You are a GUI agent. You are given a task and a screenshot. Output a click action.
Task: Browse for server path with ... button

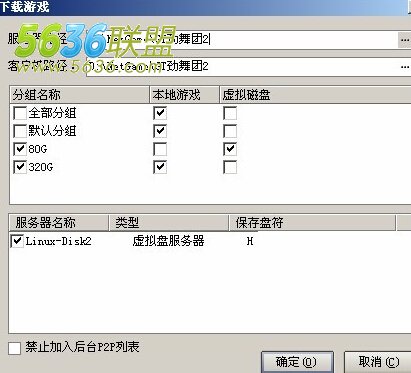click(x=405, y=40)
